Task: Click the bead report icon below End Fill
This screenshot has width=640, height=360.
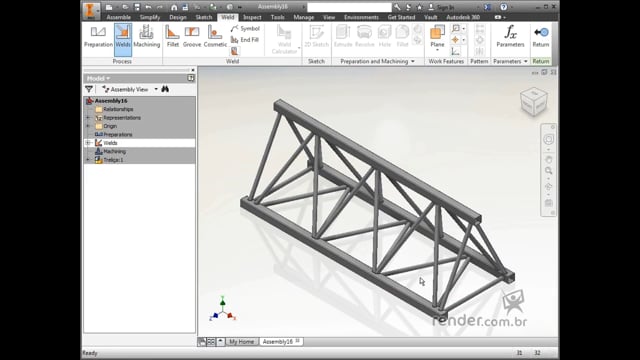Action: click(235, 51)
